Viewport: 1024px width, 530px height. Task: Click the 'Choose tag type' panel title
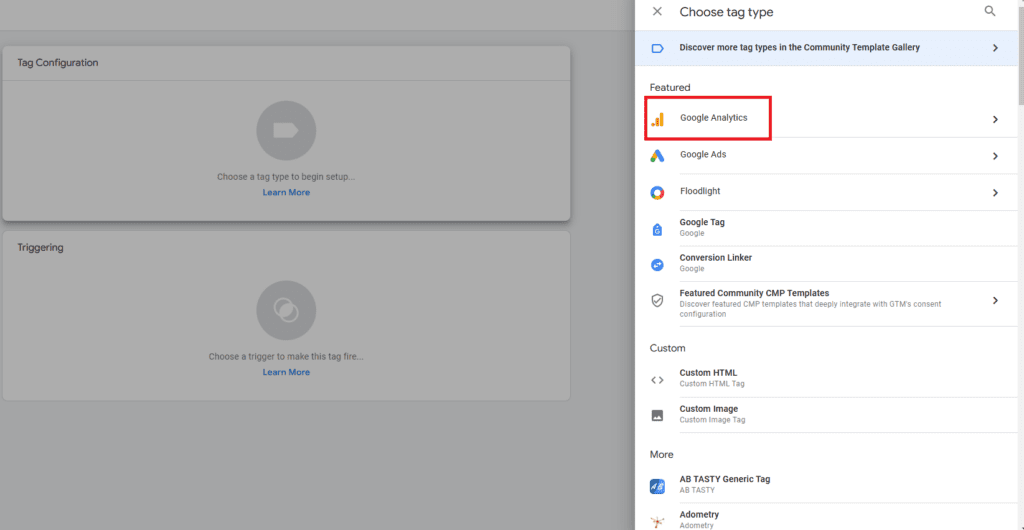(726, 12)
